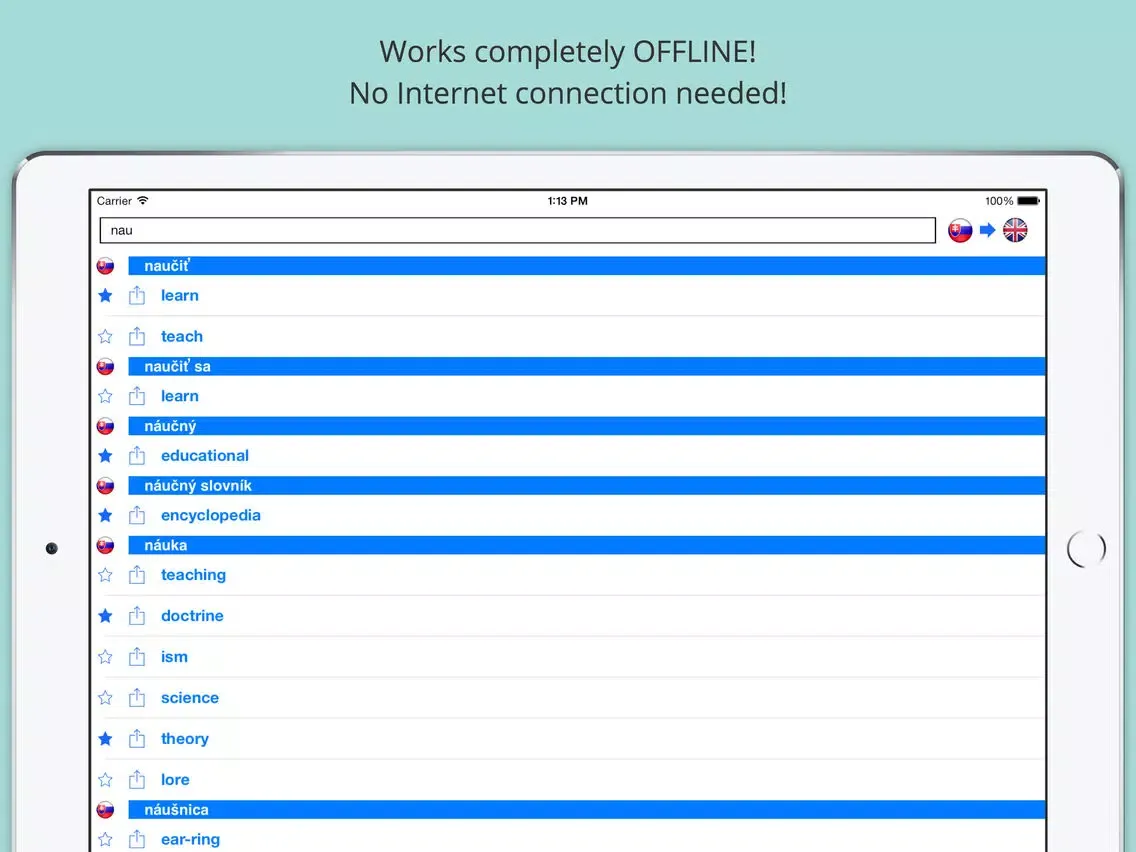
Task: Tap Slovak flag beside 'náušnica' entry
Action: tap(106, 810)
